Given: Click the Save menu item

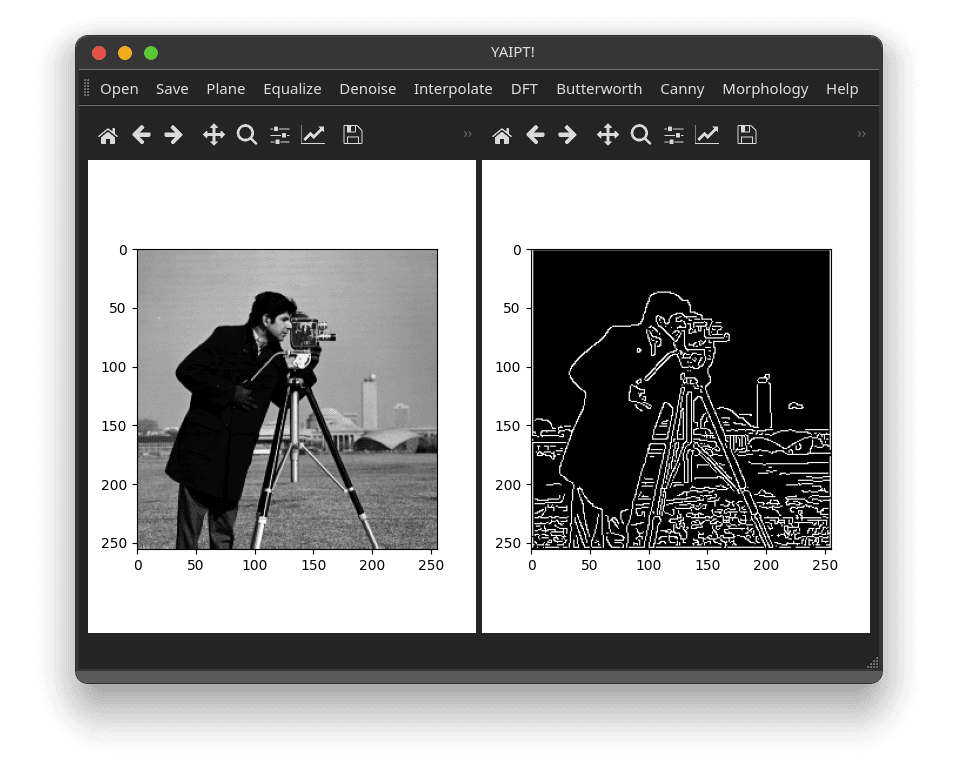Looking at the screenshot, I should pyautogui.click(x=172, y=89).
